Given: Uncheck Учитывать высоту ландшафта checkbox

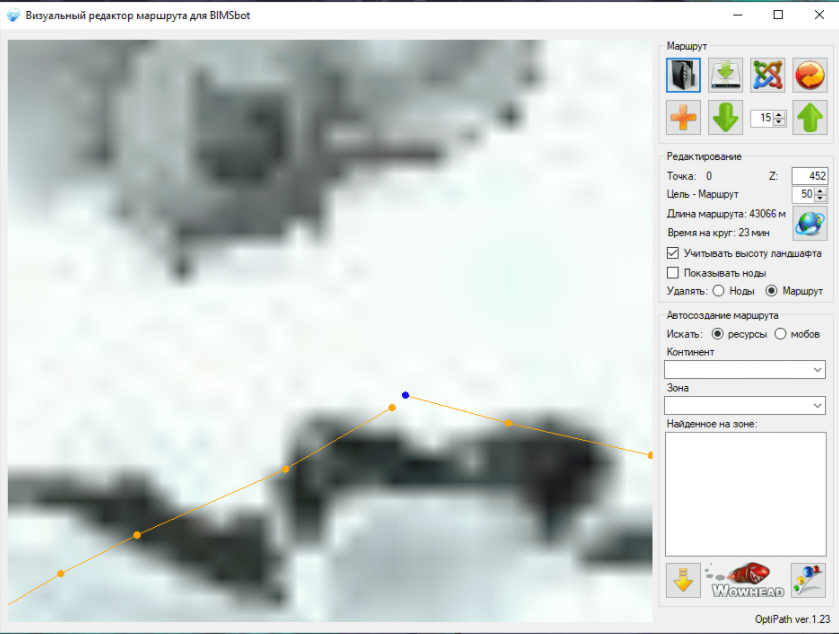Looking at the screenshot, I should (673, 254).
